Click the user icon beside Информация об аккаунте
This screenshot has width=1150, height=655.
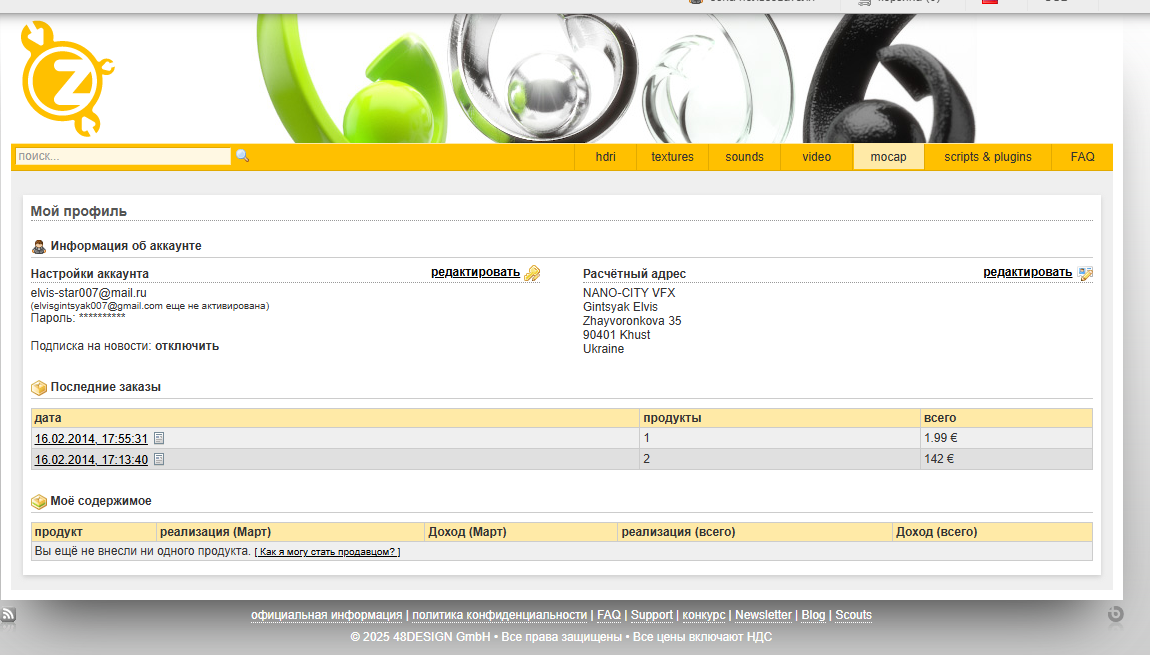[x=39, y=246]
